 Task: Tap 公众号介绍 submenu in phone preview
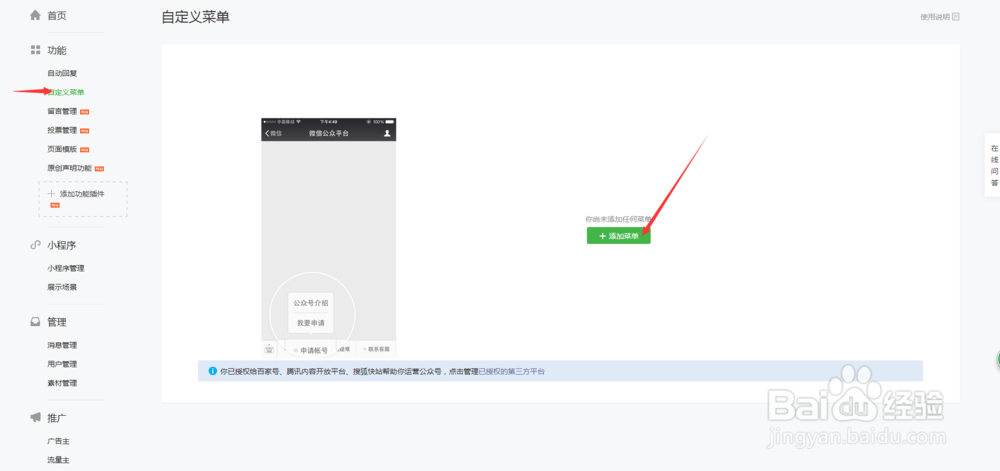coord(311,303)
